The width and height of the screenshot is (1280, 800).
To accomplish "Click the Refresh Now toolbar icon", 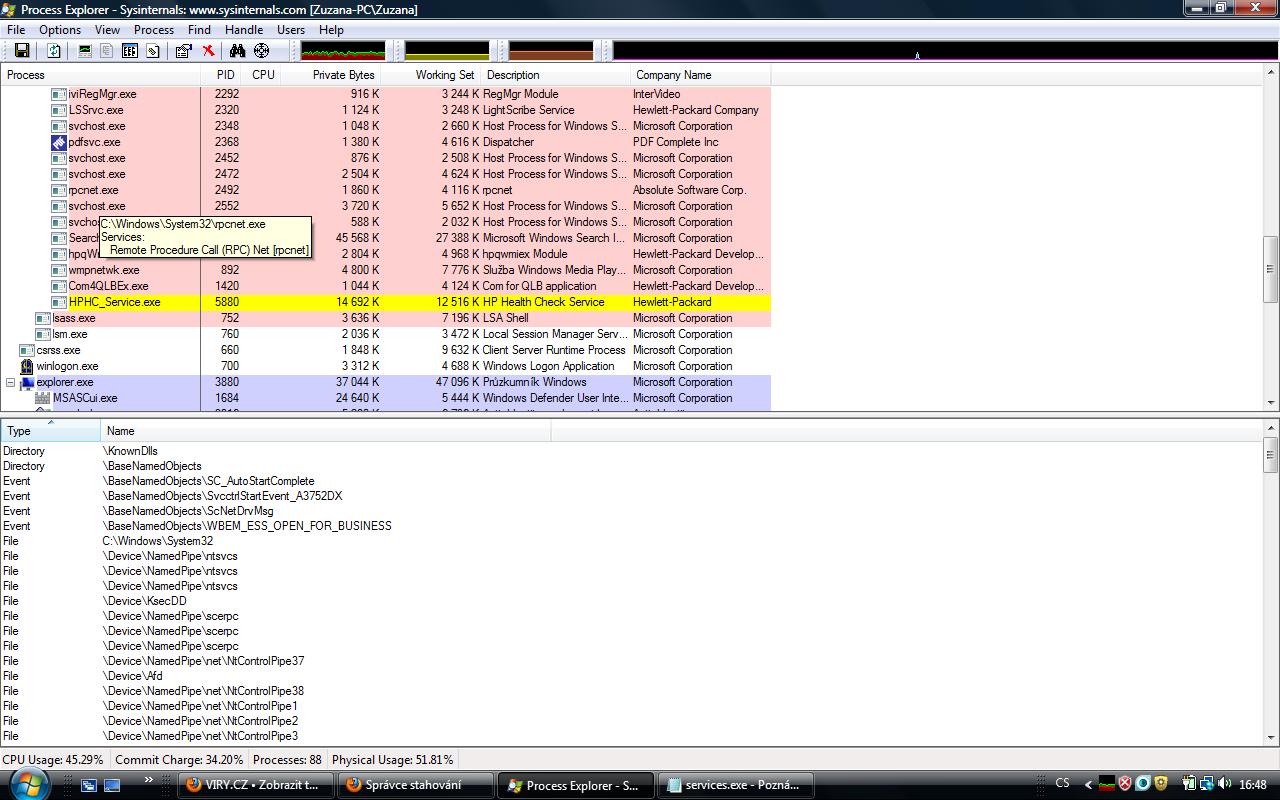I will [x=54, y=50].
